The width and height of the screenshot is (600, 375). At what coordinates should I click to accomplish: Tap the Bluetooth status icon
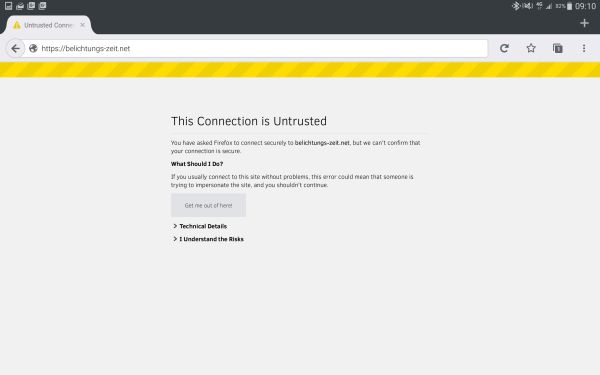[x=516, y=6]
